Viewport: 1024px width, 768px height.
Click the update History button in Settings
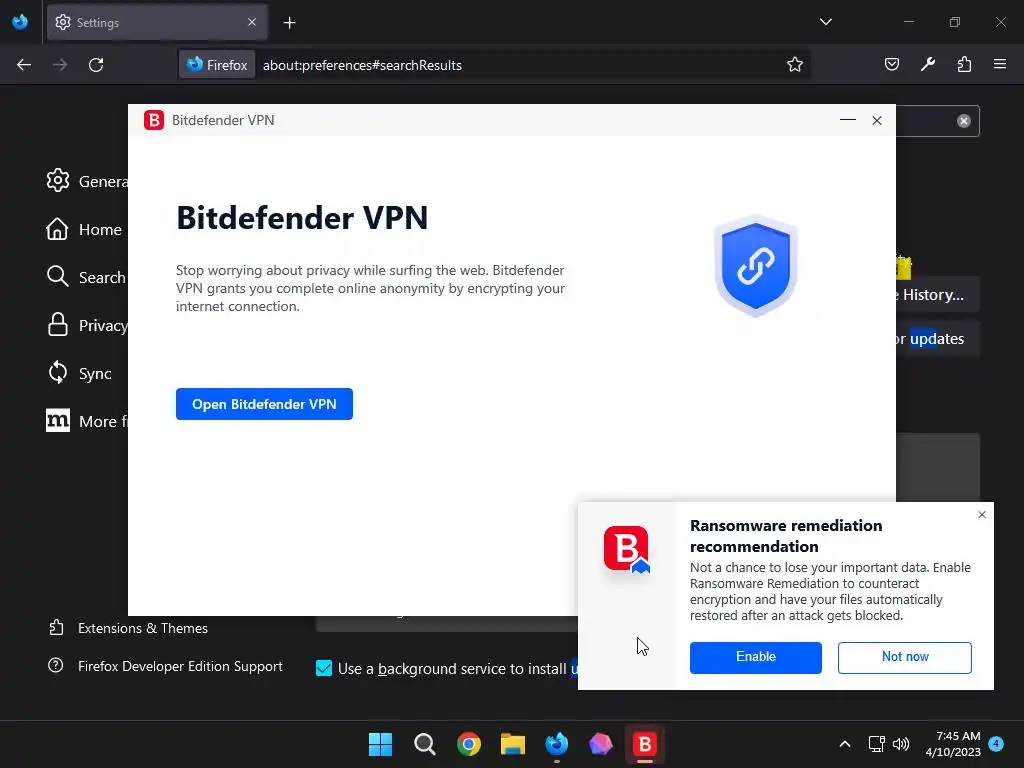coord(937,295)
